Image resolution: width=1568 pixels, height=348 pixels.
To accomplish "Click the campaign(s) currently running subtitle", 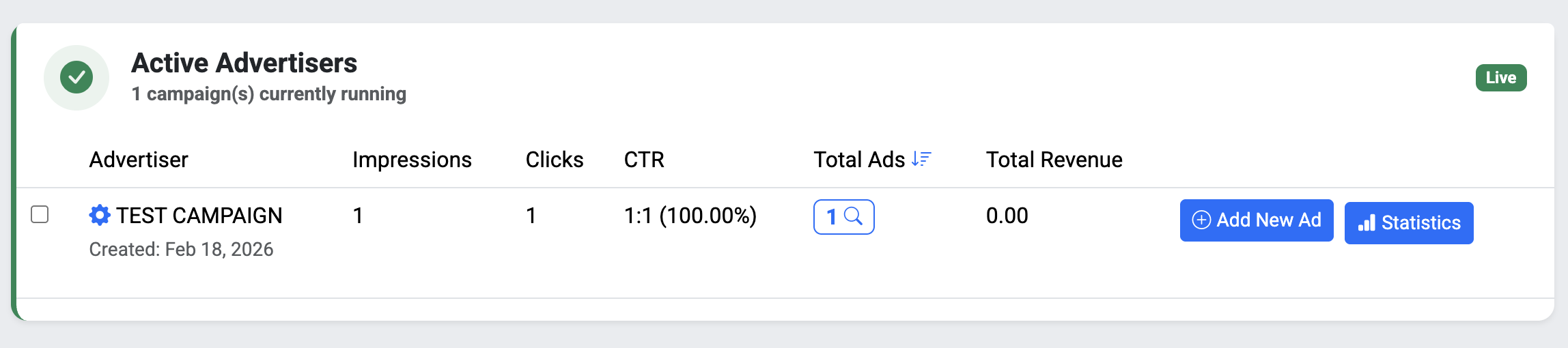I will tap(268, 94).
